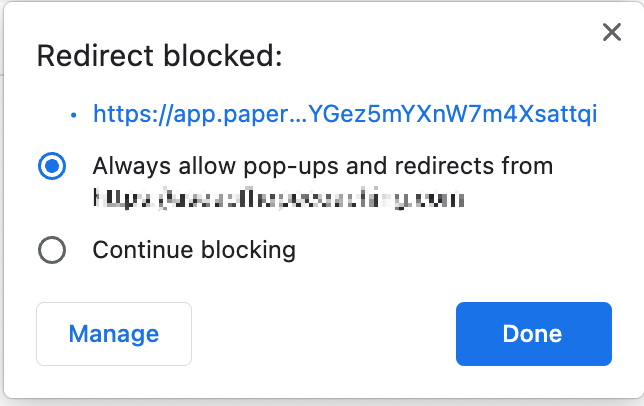Click the filled blue radio circle

[52, 166]
